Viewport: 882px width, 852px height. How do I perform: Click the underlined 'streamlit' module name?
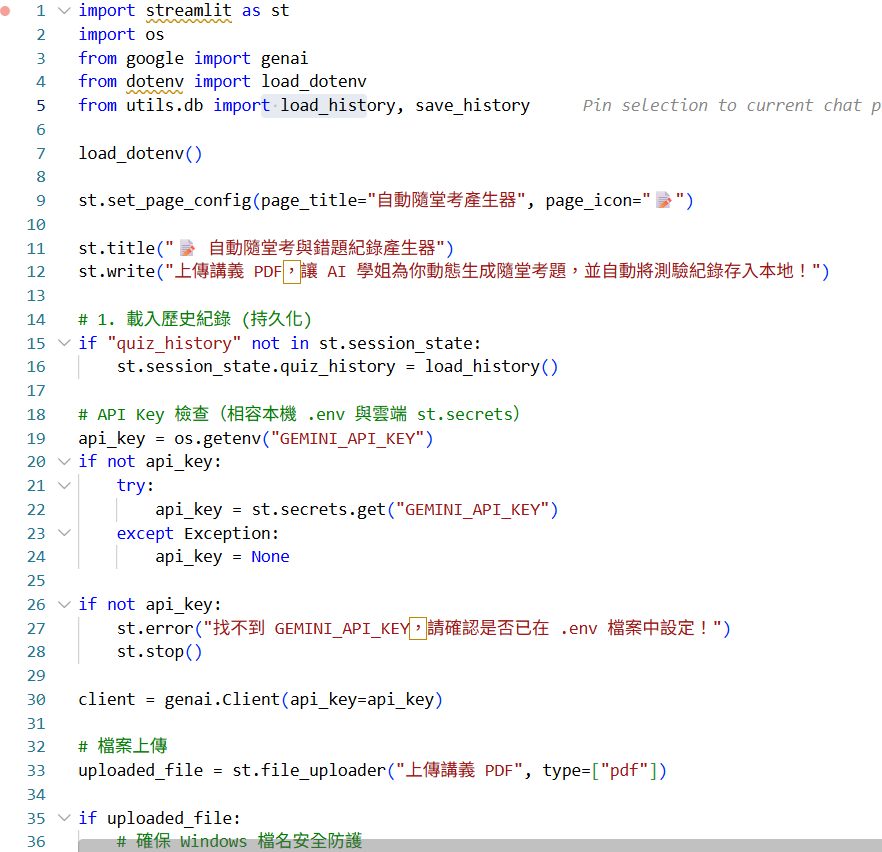188,10
